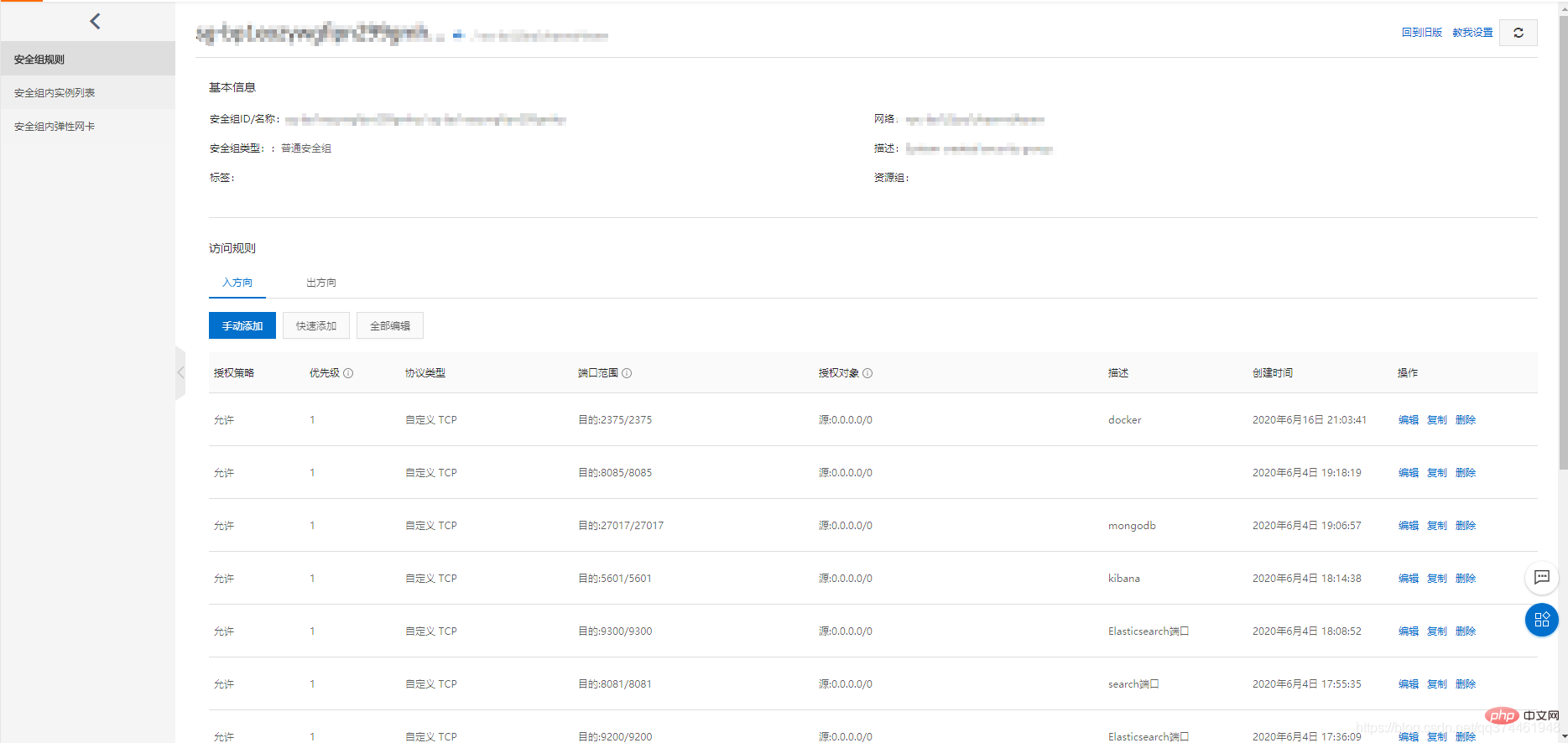Click the 基本信息 section heading
The width and height of the screenshot is (1568, 743).
(232, 87)
